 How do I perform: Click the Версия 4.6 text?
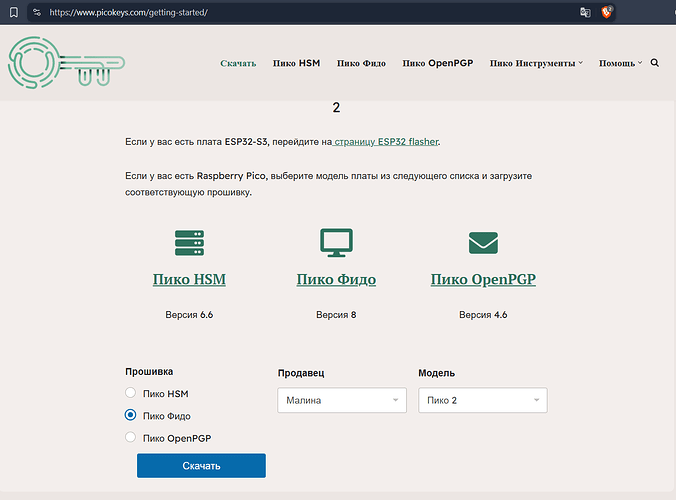[483, 315]
